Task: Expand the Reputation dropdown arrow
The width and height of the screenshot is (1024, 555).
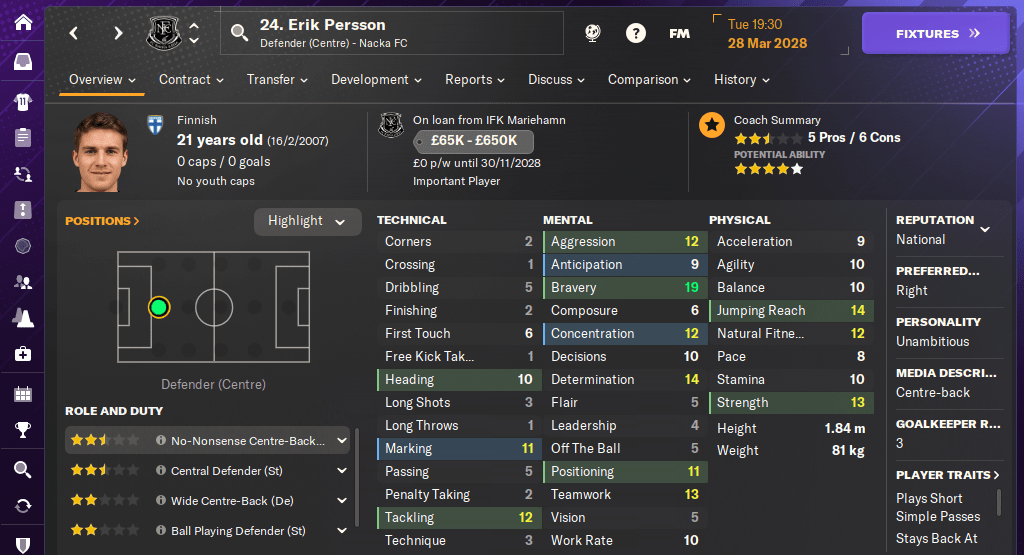Action: pos(985,229)
